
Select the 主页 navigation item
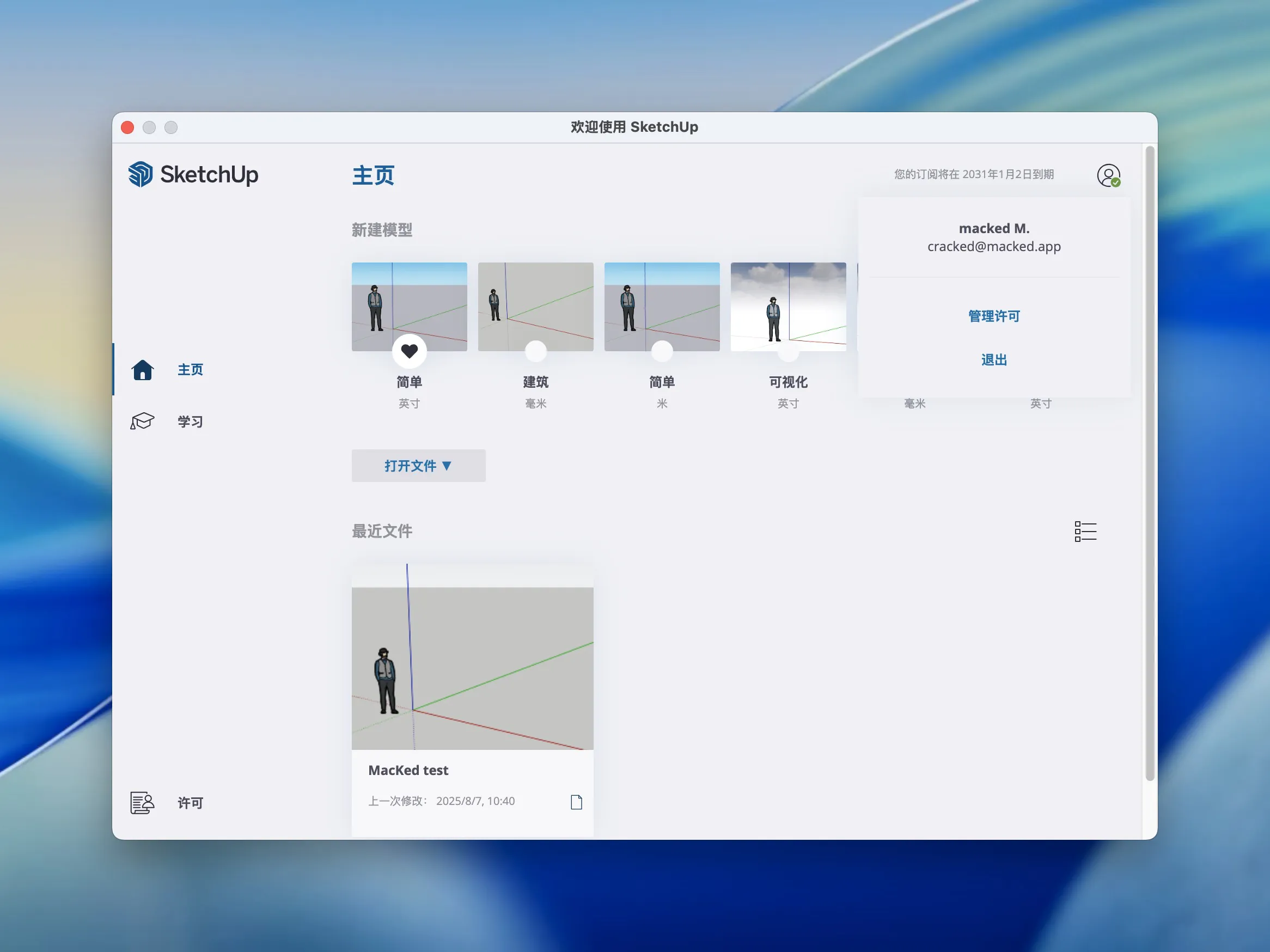pos(190,370)
